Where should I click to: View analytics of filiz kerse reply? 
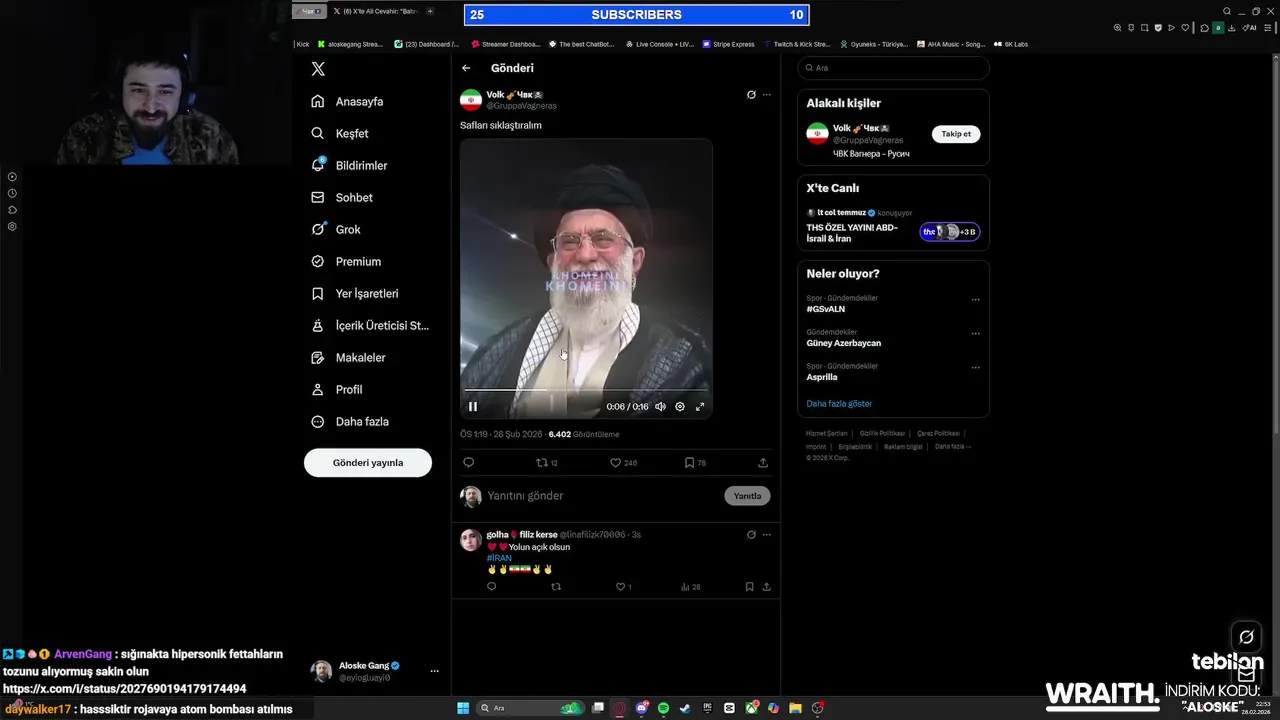690,587
